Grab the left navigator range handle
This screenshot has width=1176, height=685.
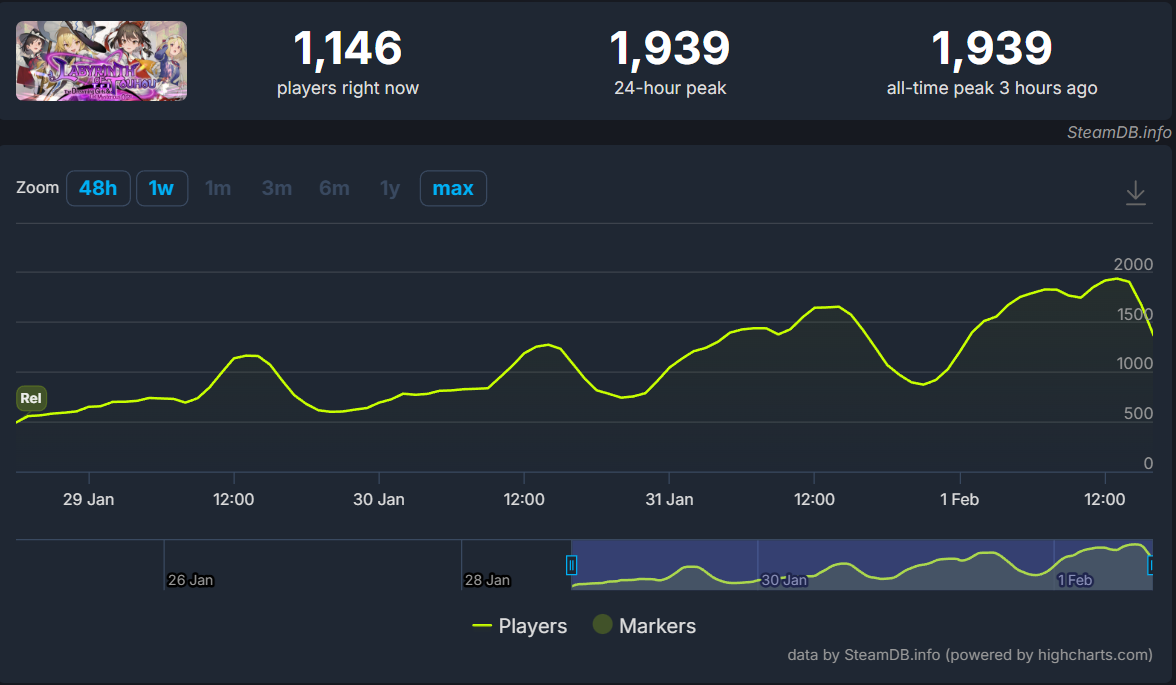coord(571,565)
